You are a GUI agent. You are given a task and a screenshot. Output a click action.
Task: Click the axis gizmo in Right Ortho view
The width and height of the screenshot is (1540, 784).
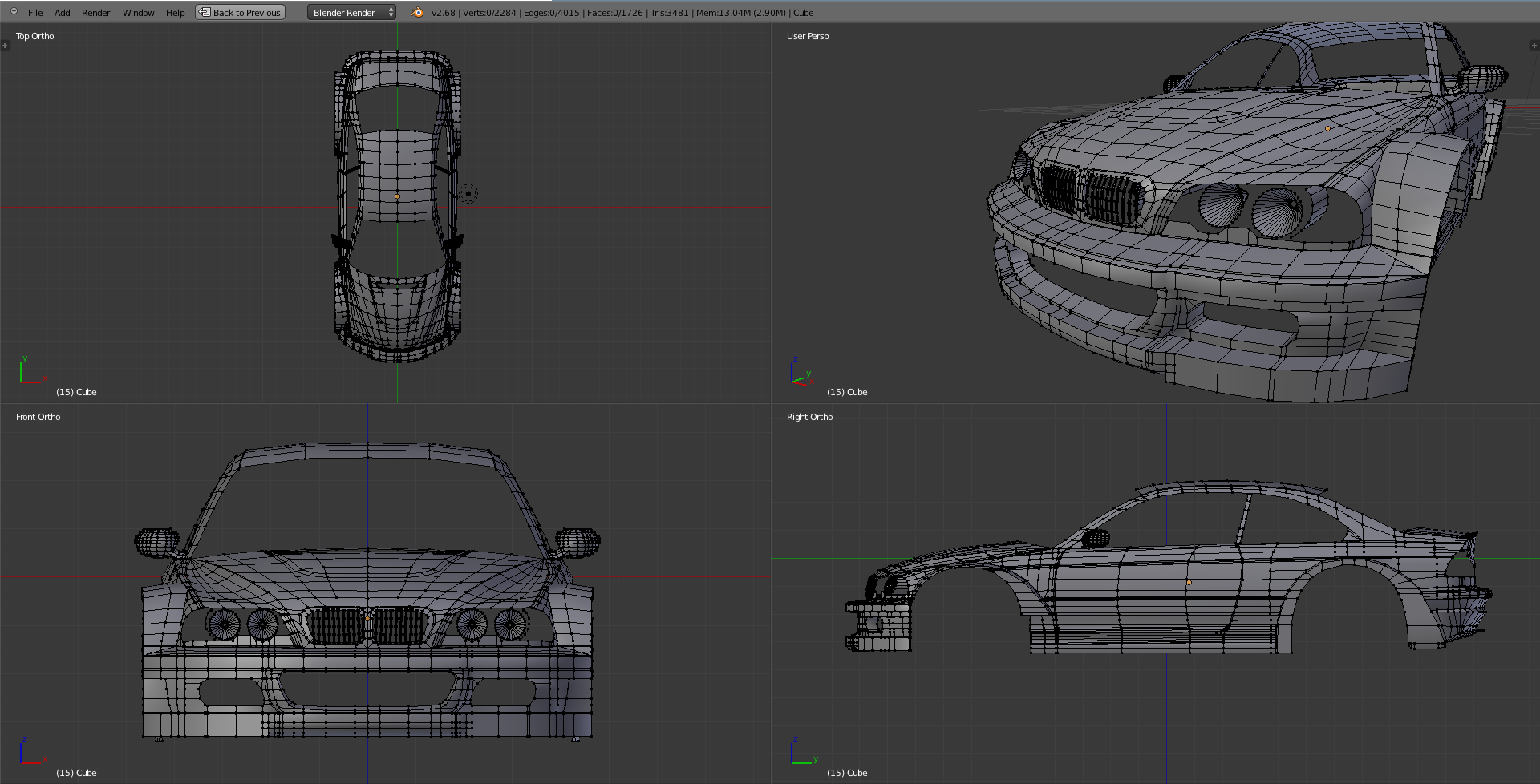pyautogui.click(x=804, y=752)
